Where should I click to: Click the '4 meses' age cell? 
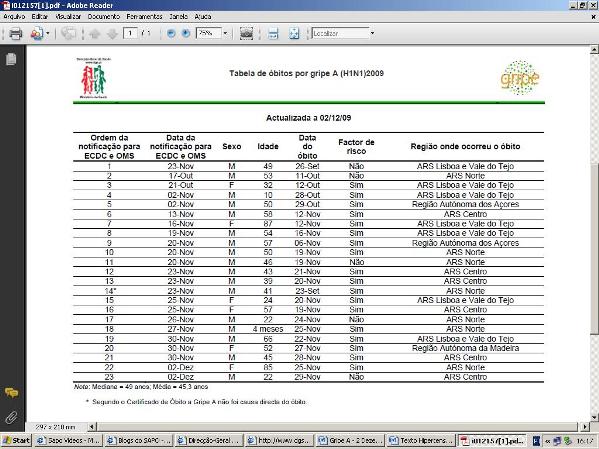tap(268, 329)
